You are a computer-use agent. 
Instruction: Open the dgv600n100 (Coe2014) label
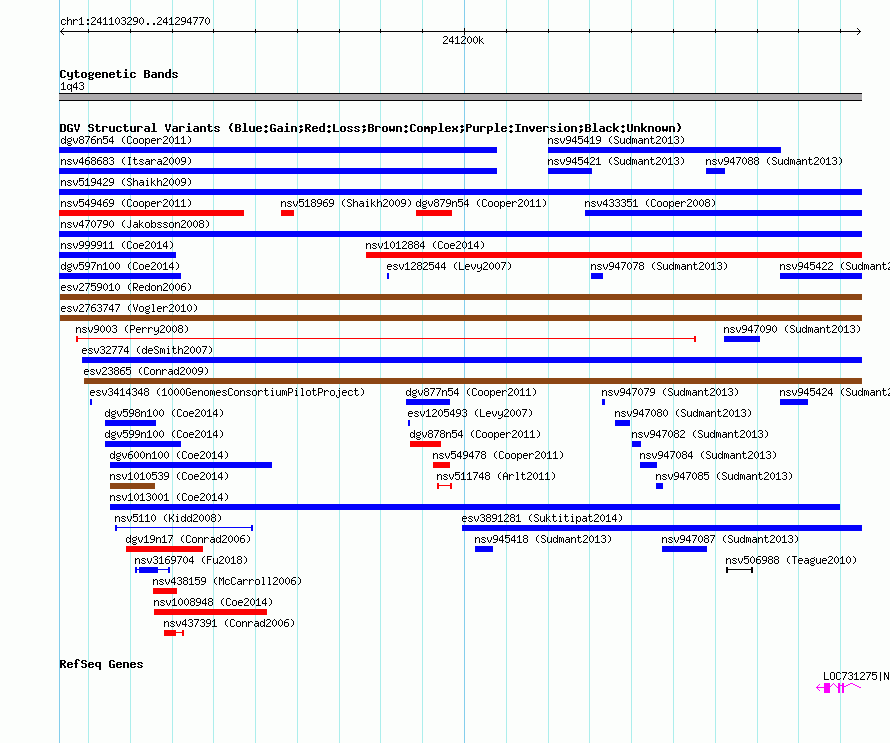click(169, 455)
